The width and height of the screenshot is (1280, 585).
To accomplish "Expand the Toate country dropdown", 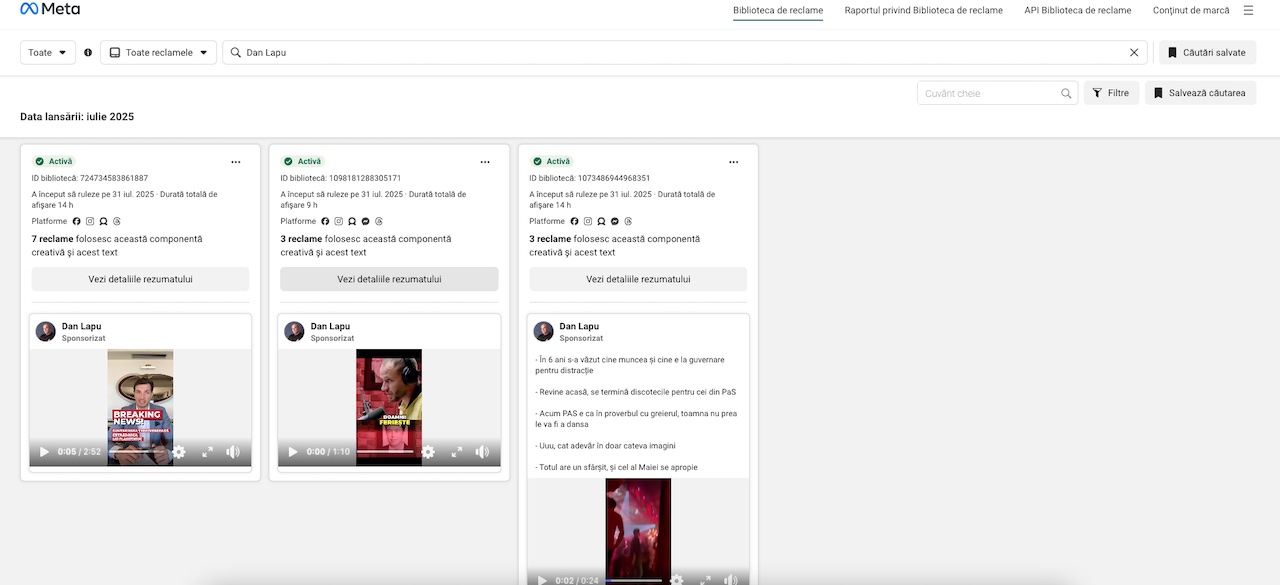I will click(x=48, y=53).
